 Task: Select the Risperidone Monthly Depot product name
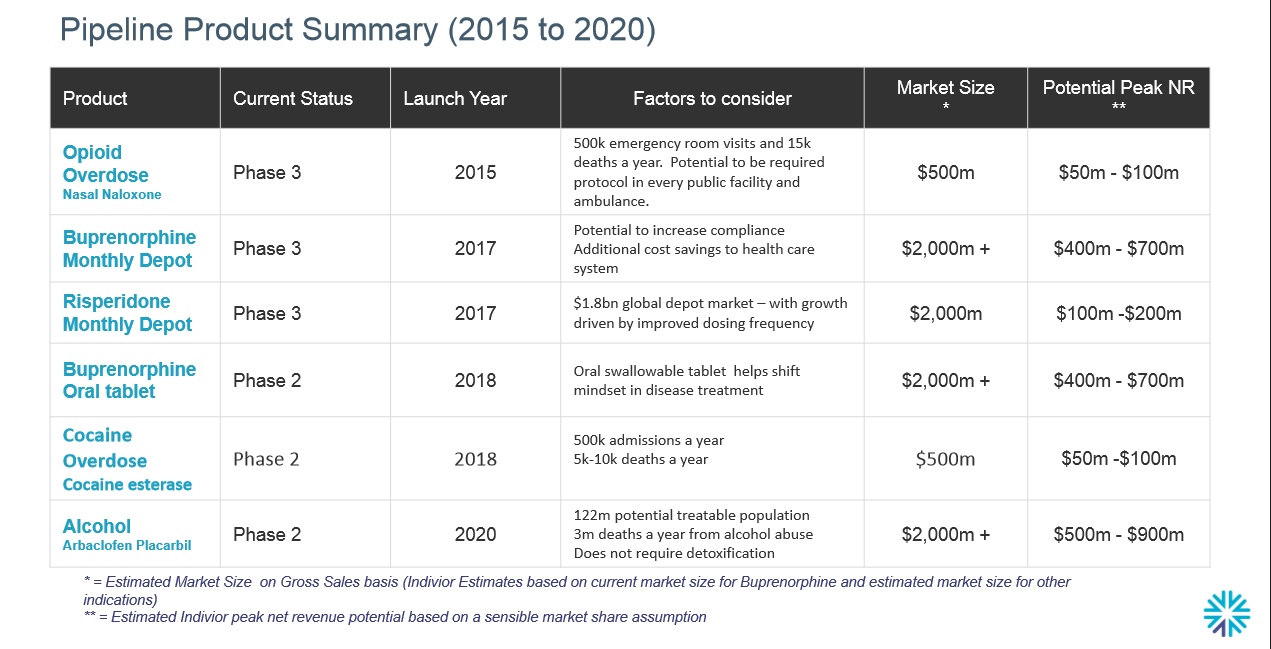point(127,313)
